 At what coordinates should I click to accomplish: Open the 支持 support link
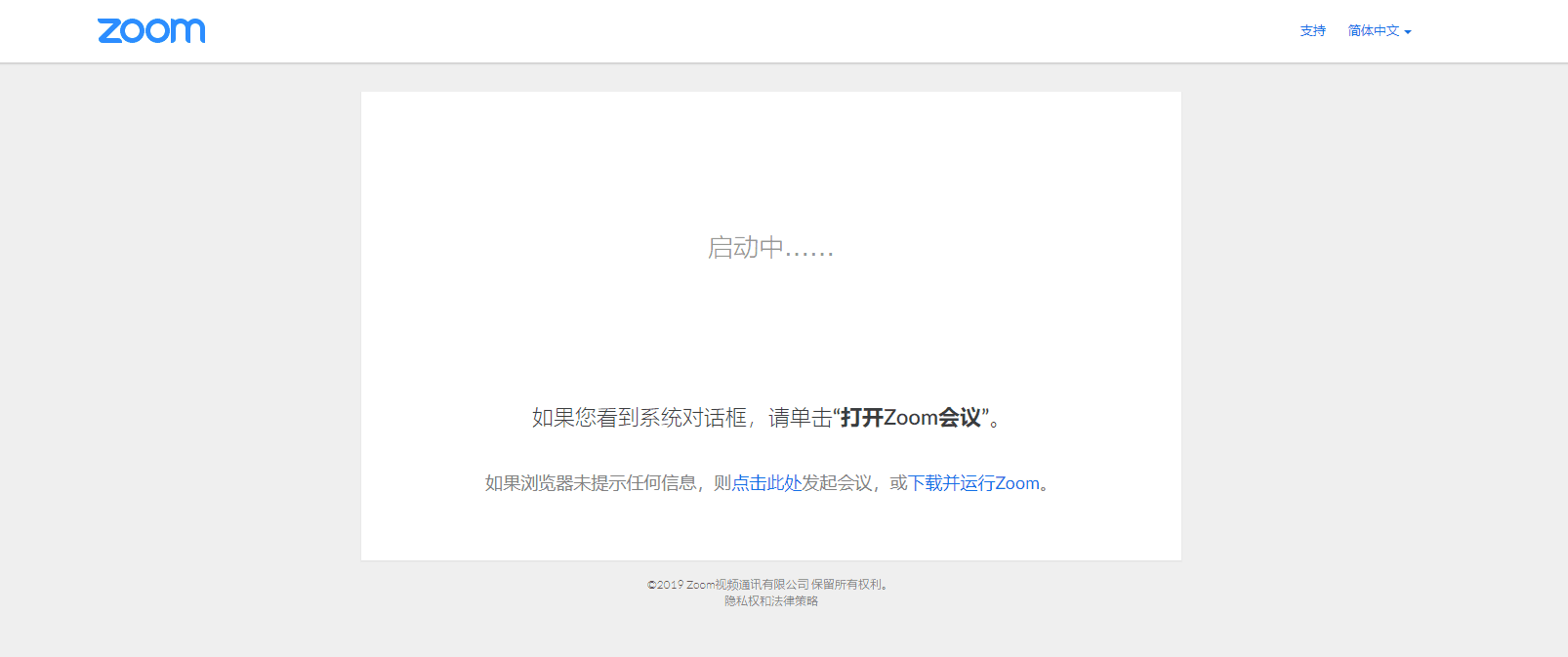click(1312, 31)
